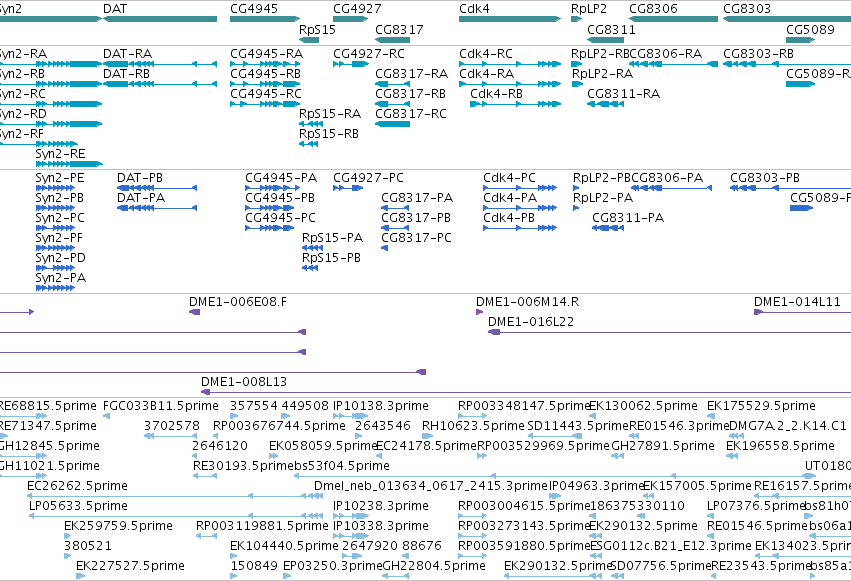Click protein CG4945-PC label
Image resolution: width=851 pixels, height=581 pixels.
pos(281,218)
